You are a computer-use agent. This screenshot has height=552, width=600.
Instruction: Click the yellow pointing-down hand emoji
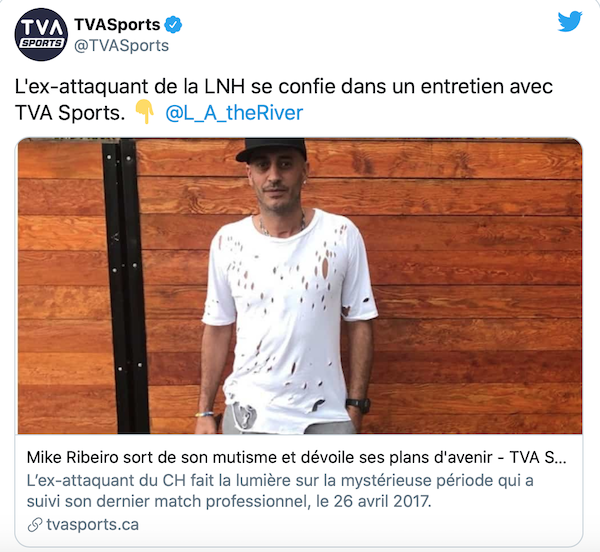pyautogui.click(x=145, y=111)
